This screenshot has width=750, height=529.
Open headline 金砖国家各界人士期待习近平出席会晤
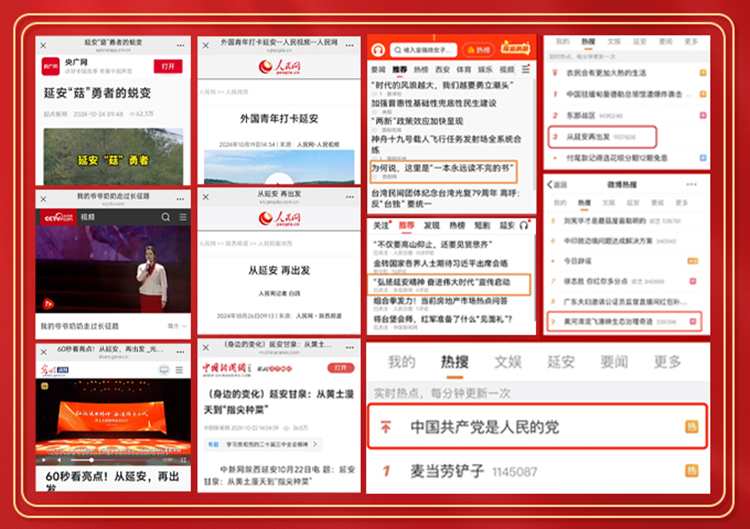[441, 264]
